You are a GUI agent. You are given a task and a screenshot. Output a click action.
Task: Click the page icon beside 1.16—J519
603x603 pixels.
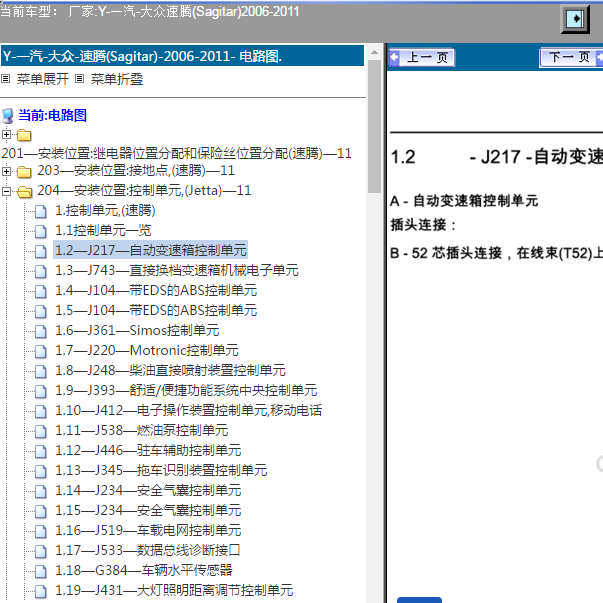click(40, 531)
